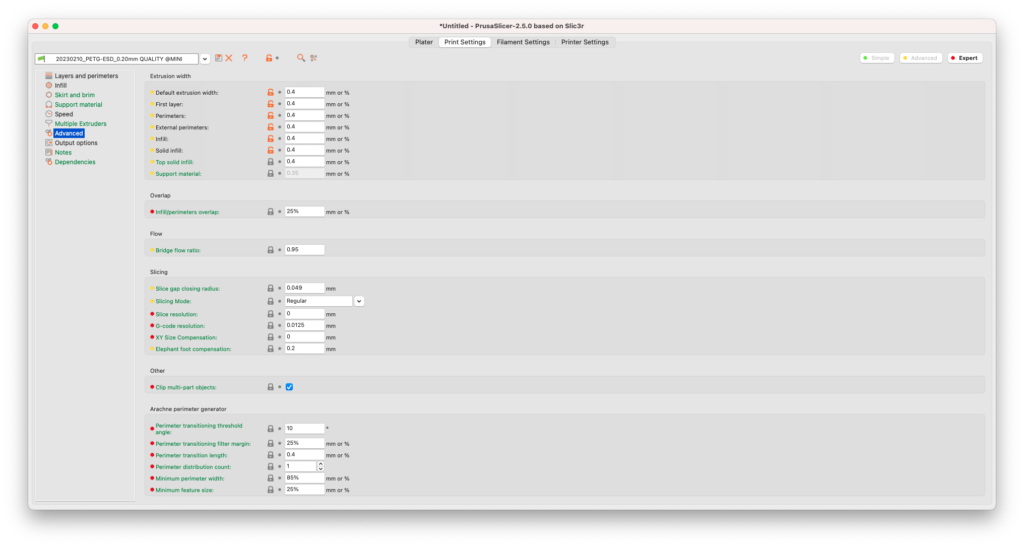Open settings search magnifier icon
Image resolution: width=1024 pixels, height=547 pixels.
(x=300, y=58)
